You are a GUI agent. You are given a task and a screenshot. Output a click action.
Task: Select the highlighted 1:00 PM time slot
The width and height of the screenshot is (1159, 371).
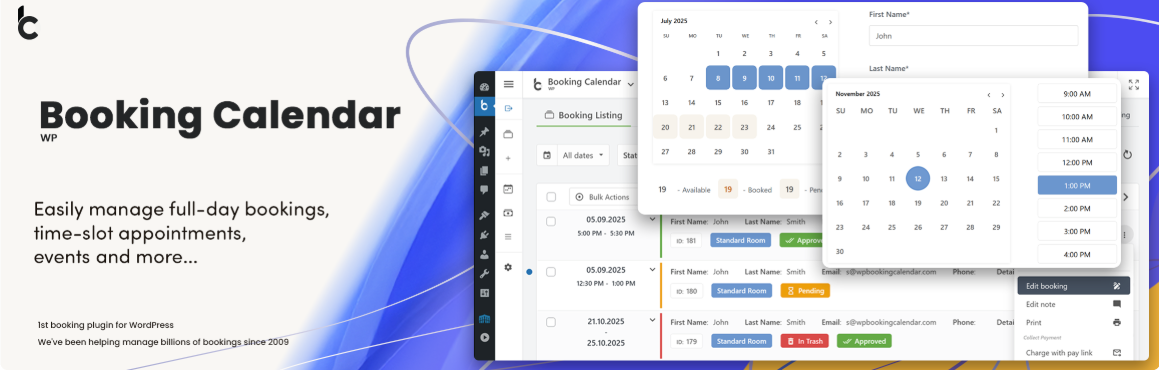[1077, 186]
